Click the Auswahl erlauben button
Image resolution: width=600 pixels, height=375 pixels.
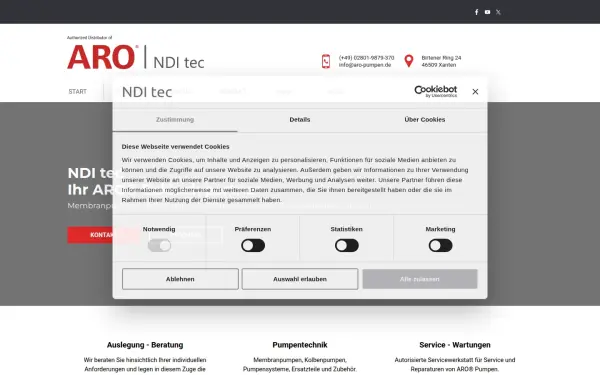pyautogui.click(x=300, y=279)
